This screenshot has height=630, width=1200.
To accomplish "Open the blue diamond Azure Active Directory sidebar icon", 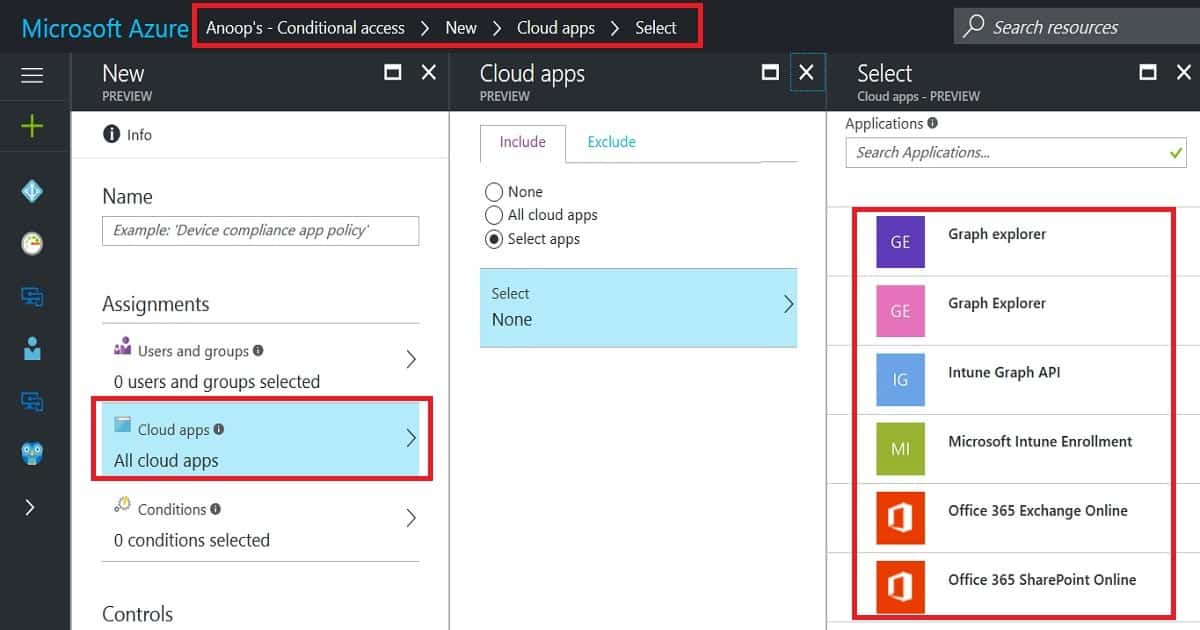I will click(32, 192).
